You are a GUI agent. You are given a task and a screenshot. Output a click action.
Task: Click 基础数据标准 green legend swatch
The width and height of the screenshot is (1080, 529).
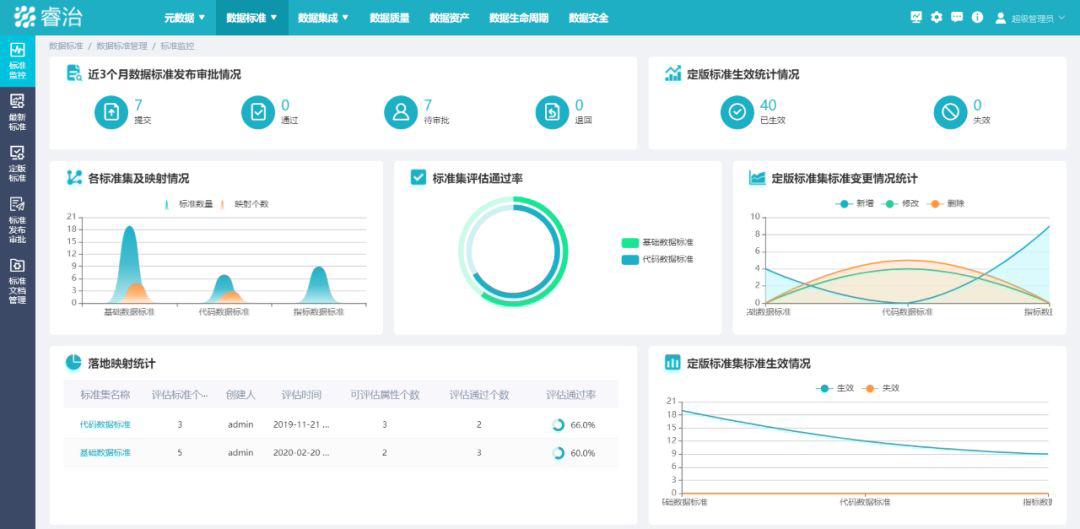(630, 242)
